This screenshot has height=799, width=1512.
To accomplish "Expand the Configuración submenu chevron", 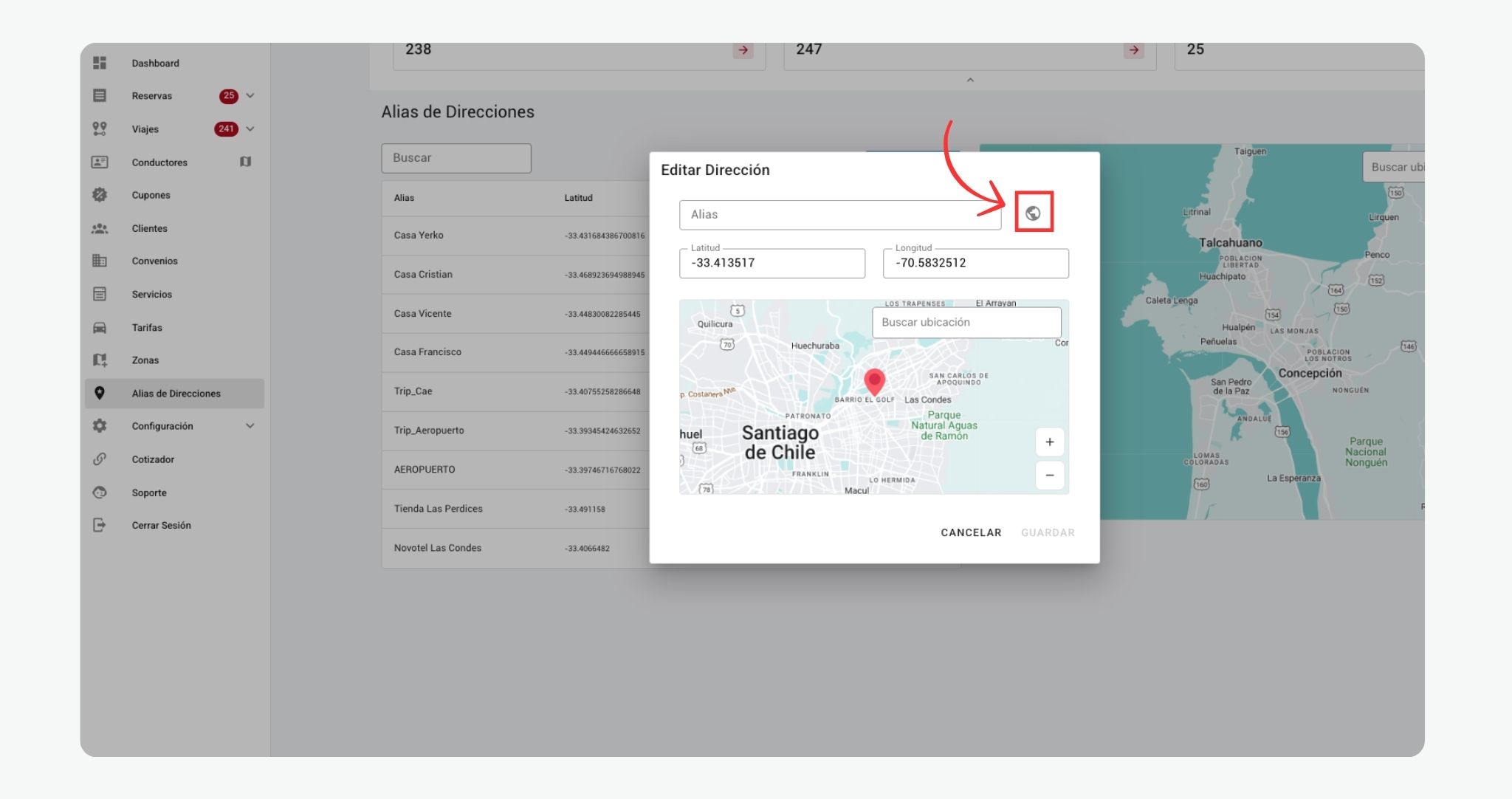I will pyautogui.click(x=250, y=426).
